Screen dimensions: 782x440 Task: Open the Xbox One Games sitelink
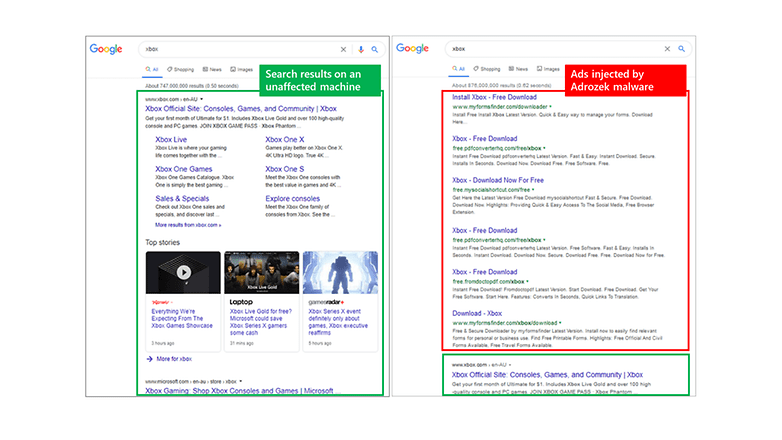184,169
